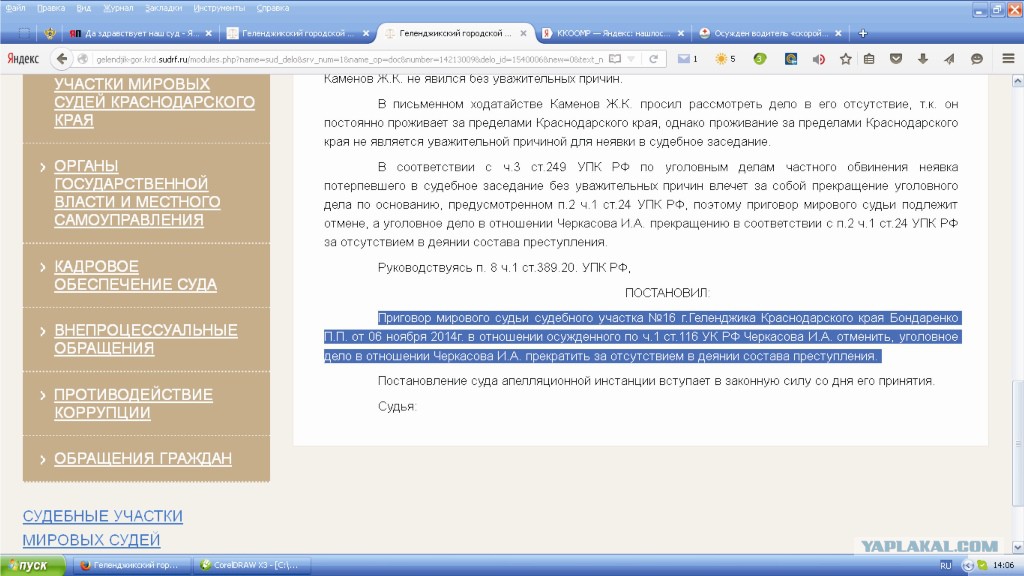Open a new tab with plus button
The height and width of the screenshot is (576, 1024).
click(863, 33)
